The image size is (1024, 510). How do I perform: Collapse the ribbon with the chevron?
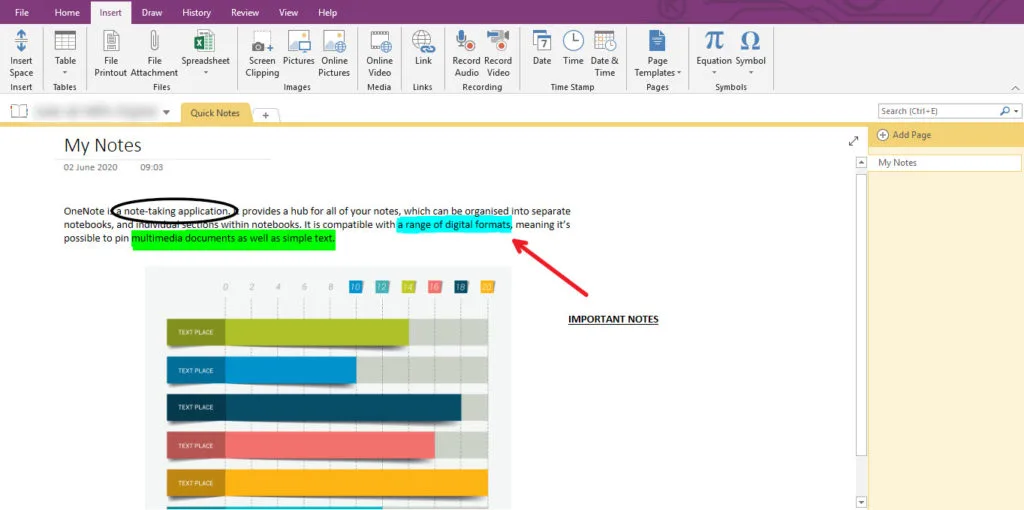coord(1015,88)
